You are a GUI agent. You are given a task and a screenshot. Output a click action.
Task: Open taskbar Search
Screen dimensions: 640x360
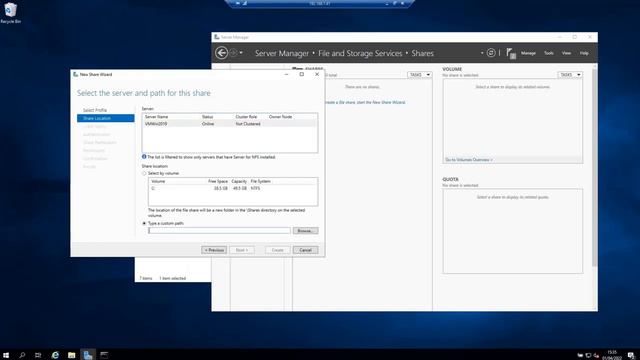click(22, 355)
